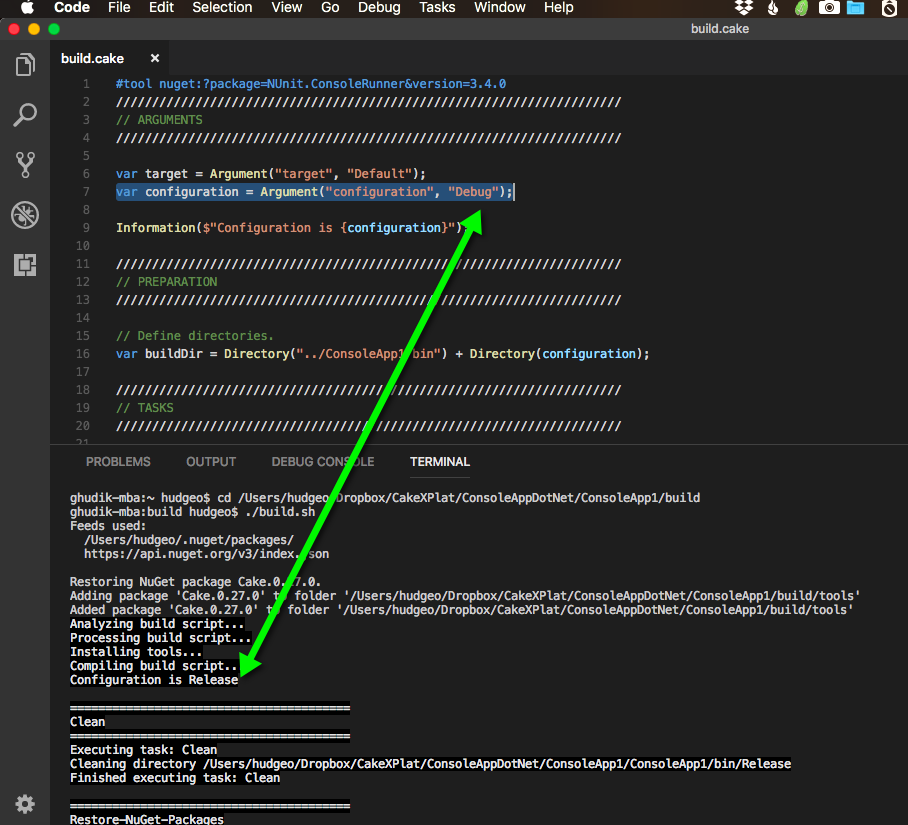Open the Manage gear icon
908x825 pixels.
tap(25, 804)
